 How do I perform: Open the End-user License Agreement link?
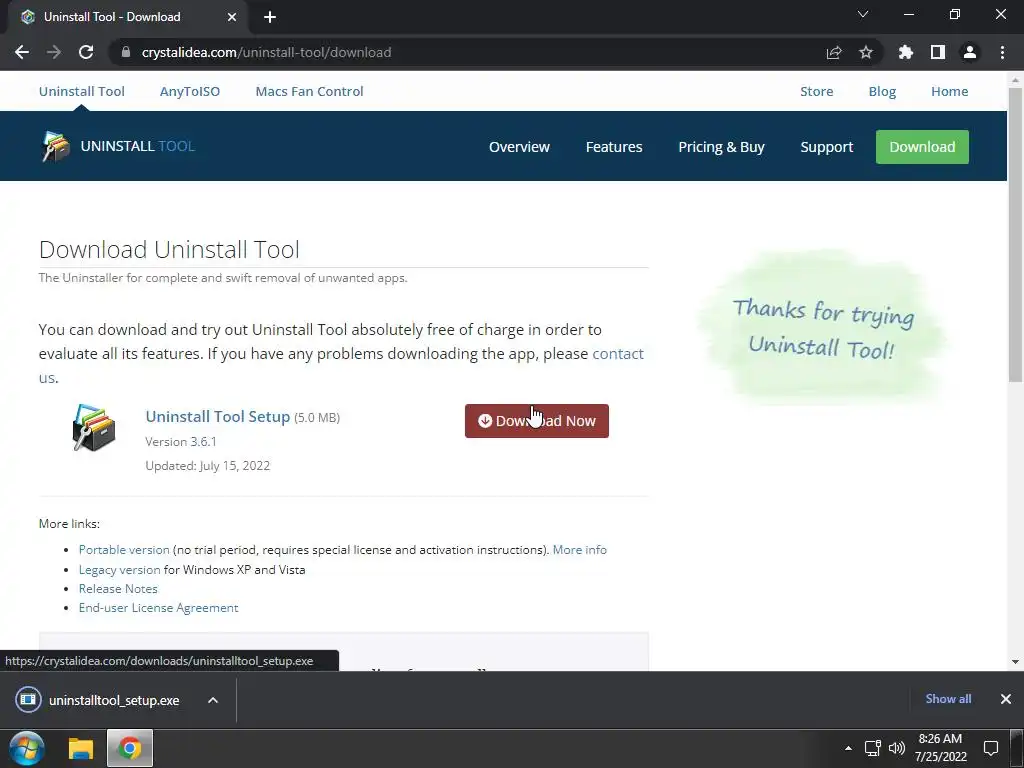point(159,607)
